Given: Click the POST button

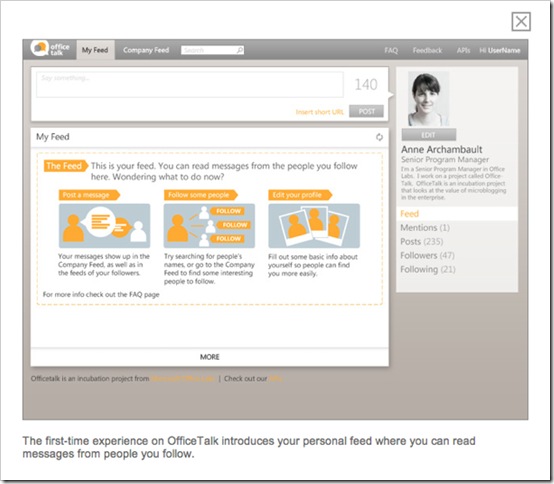Looking at the screenshot, I should tap(366, 111).
